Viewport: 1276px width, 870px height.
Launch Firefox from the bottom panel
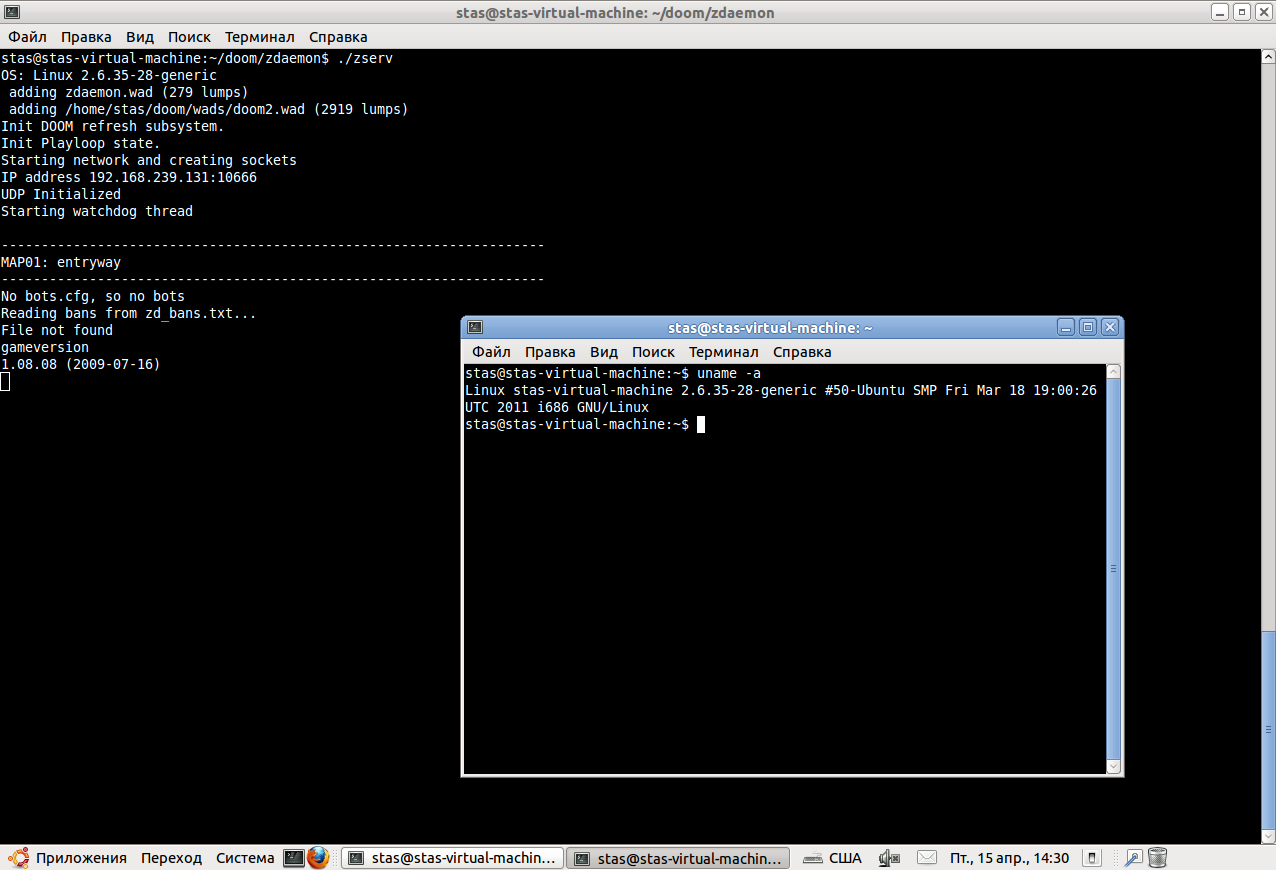(319, 858)
